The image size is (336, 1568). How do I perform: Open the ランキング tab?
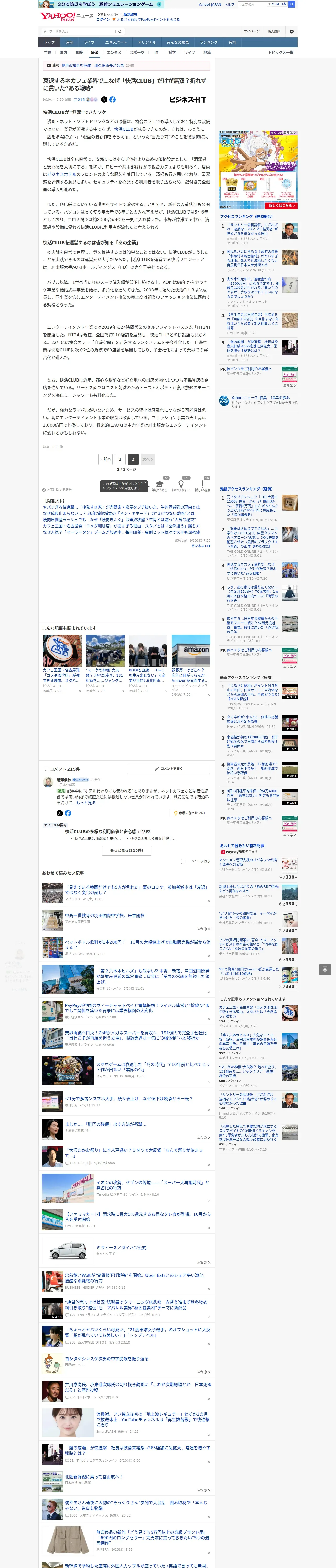209,43
